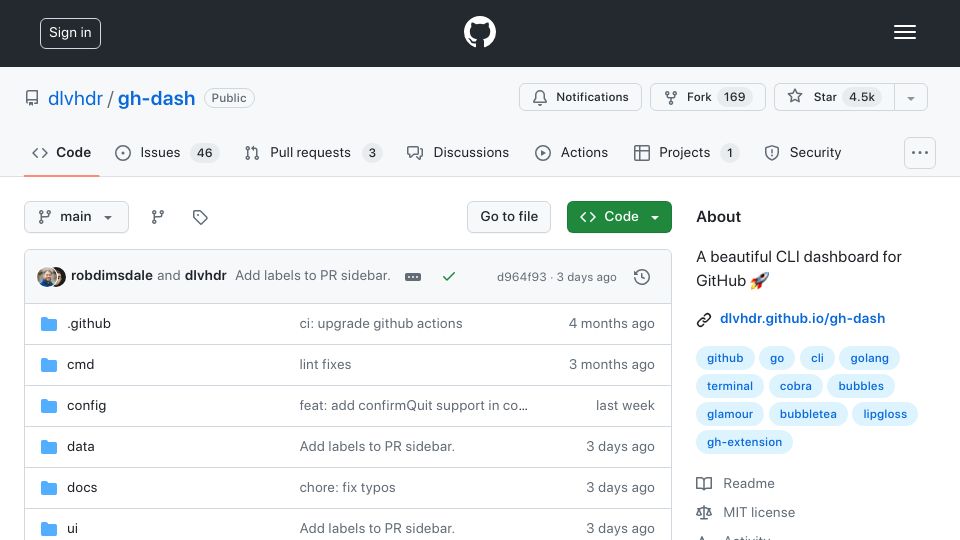Click the GitHub Octocat logo
This screenshot has height=540, width=960.
[479, 32]
